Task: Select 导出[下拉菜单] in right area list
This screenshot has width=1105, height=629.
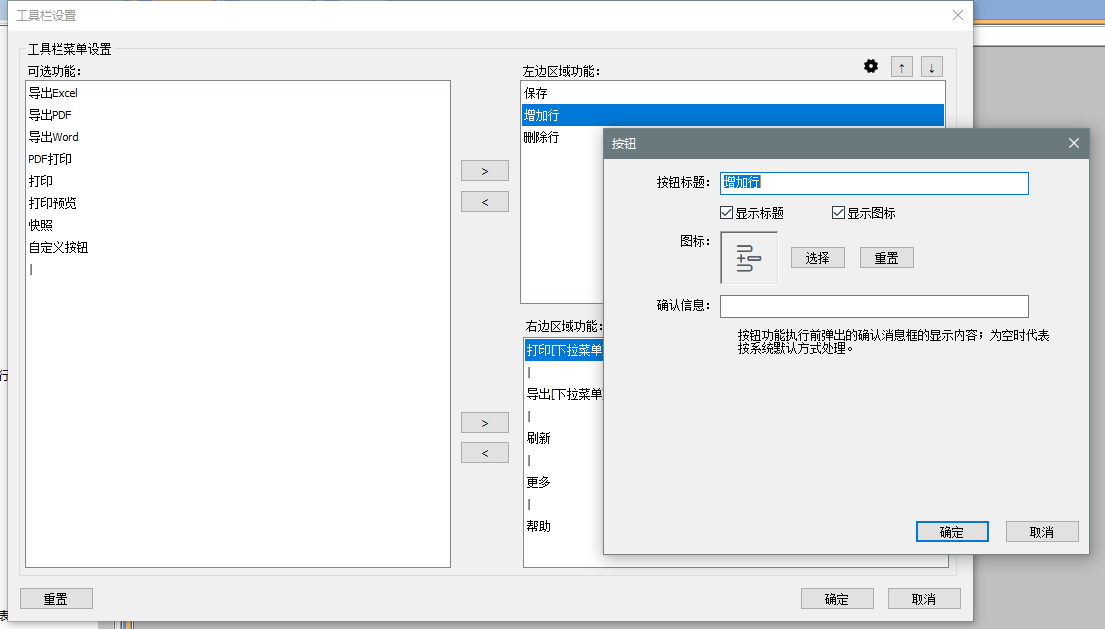Action: [564, 394]
